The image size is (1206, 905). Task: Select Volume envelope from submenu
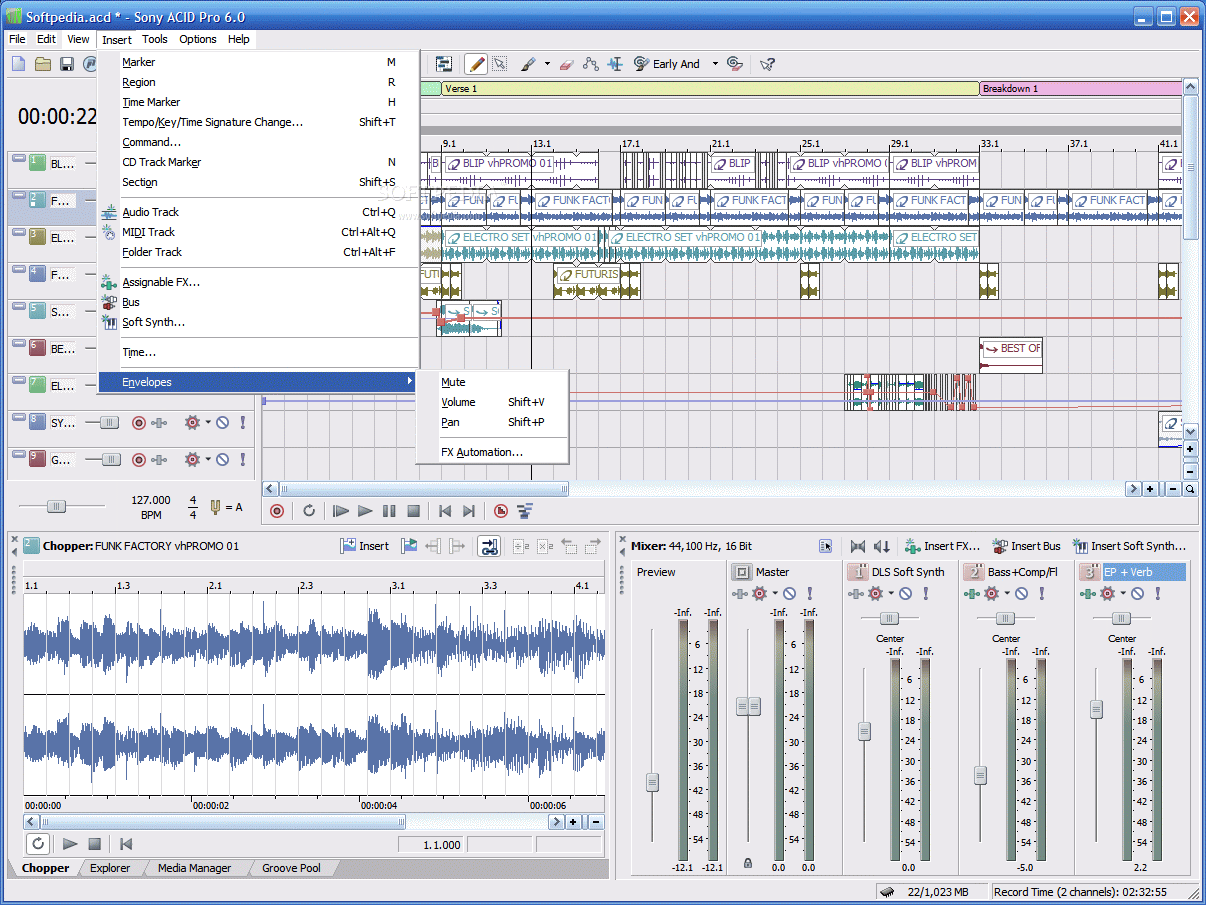[492, 402]
